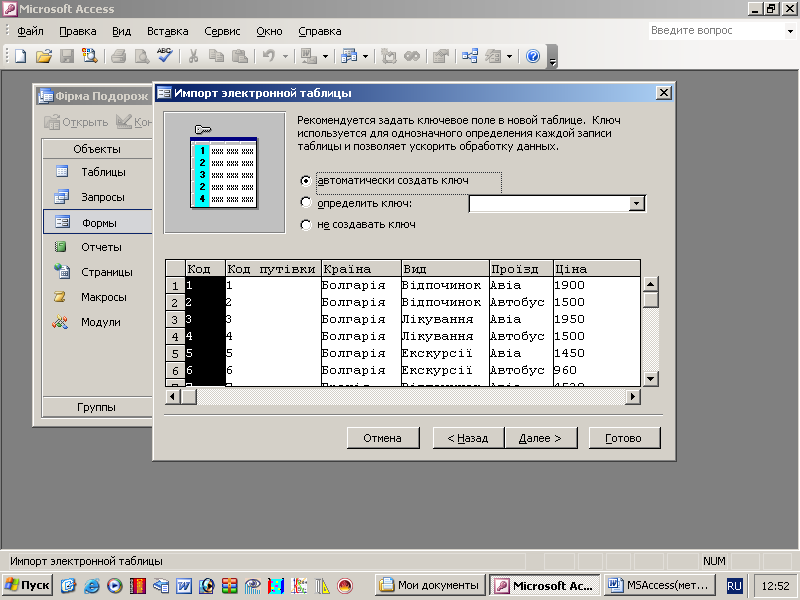Click preview table vertical scrollbar thumb
This screenshot has width=800, height=600.
click(x=650, y=299)
